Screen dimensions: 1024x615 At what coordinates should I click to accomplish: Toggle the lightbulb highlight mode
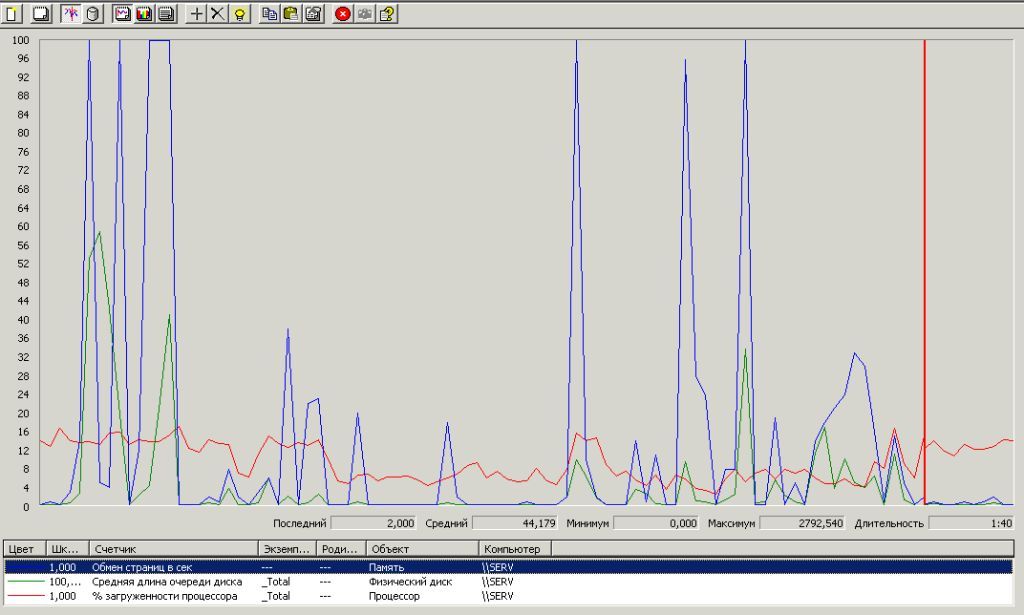point(240,14)
